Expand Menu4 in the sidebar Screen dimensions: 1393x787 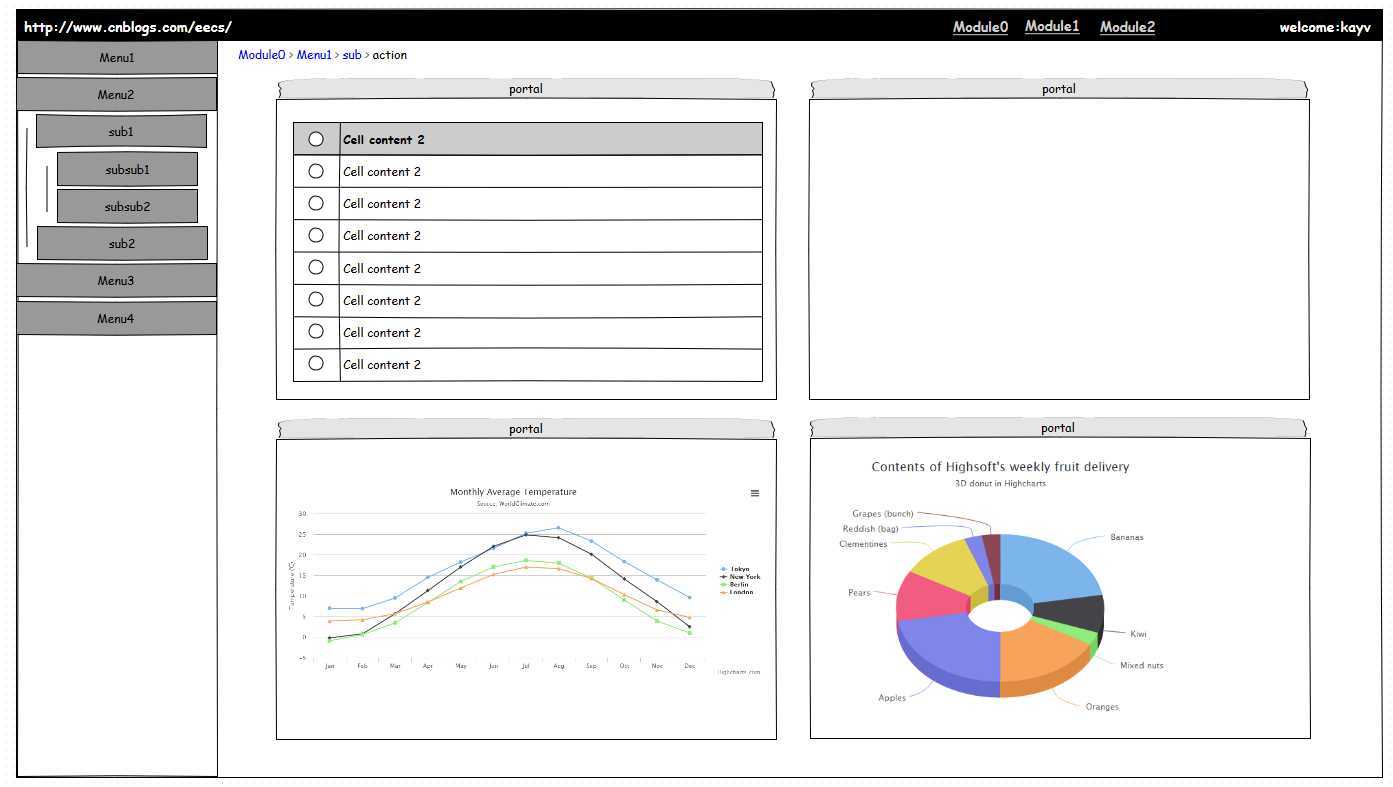pyautogui.click(x=117, y=318)
